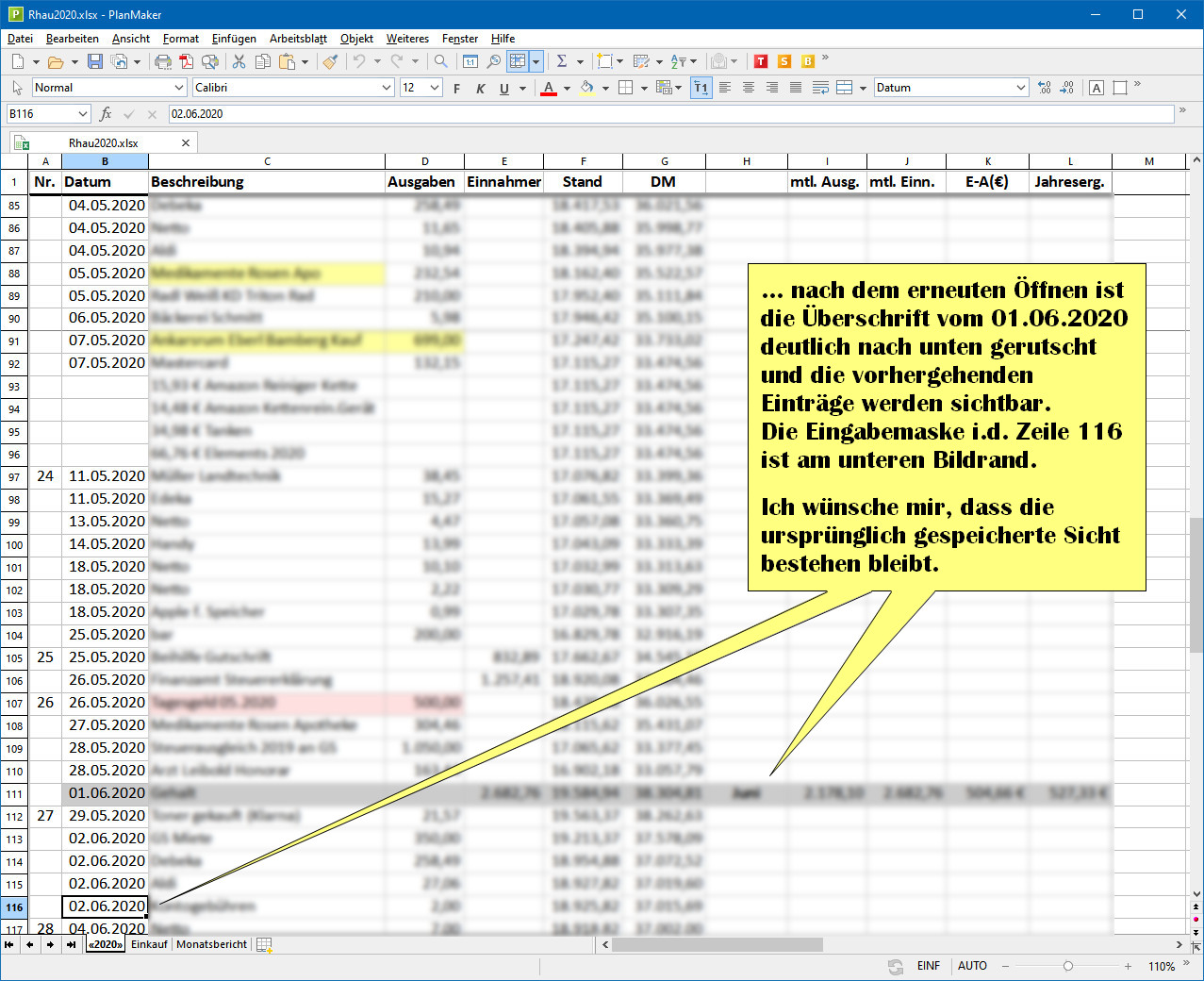Toggle word wrap in cells
This screenshot has width=1204, height=981.
(x=820, y=88)
